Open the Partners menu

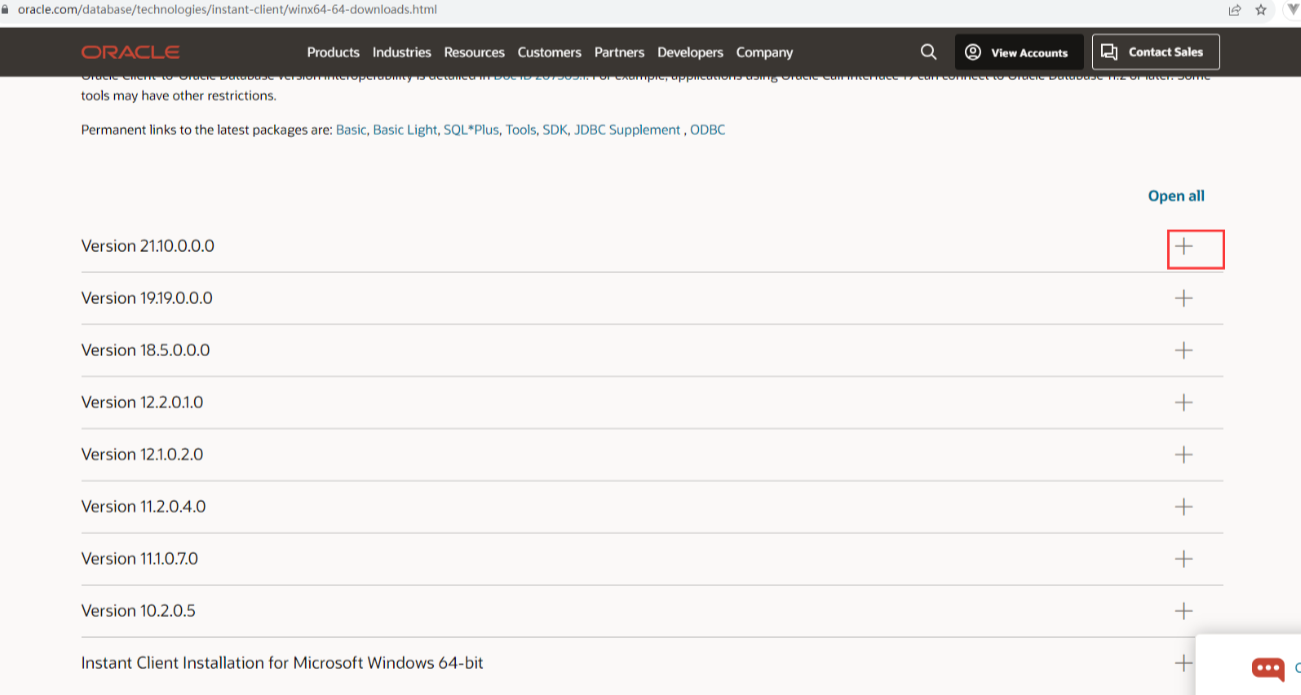point(619,52)
